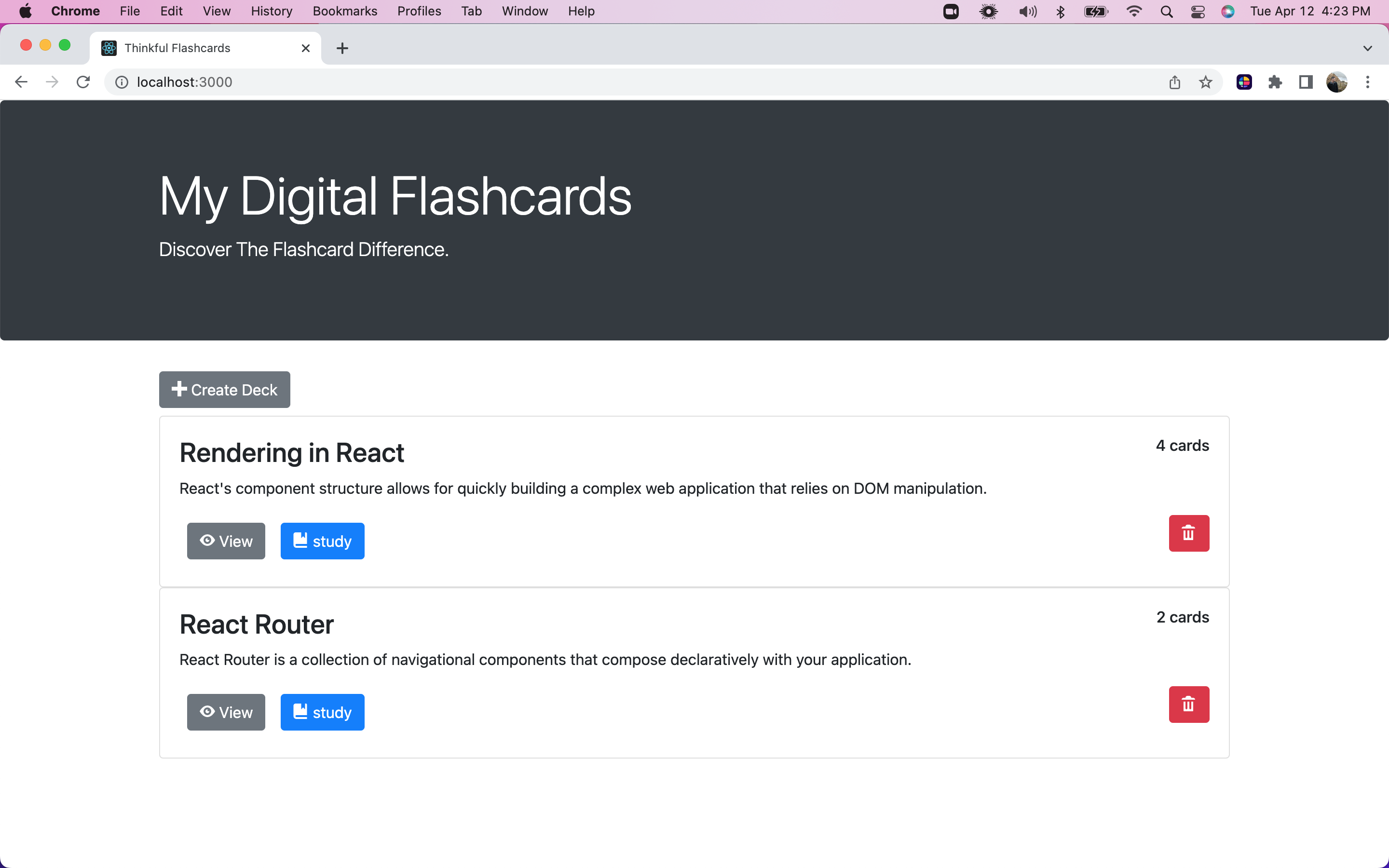Open the Chrome side panel icon
Screen dimensions: 1389x868
pos(1306,82)
